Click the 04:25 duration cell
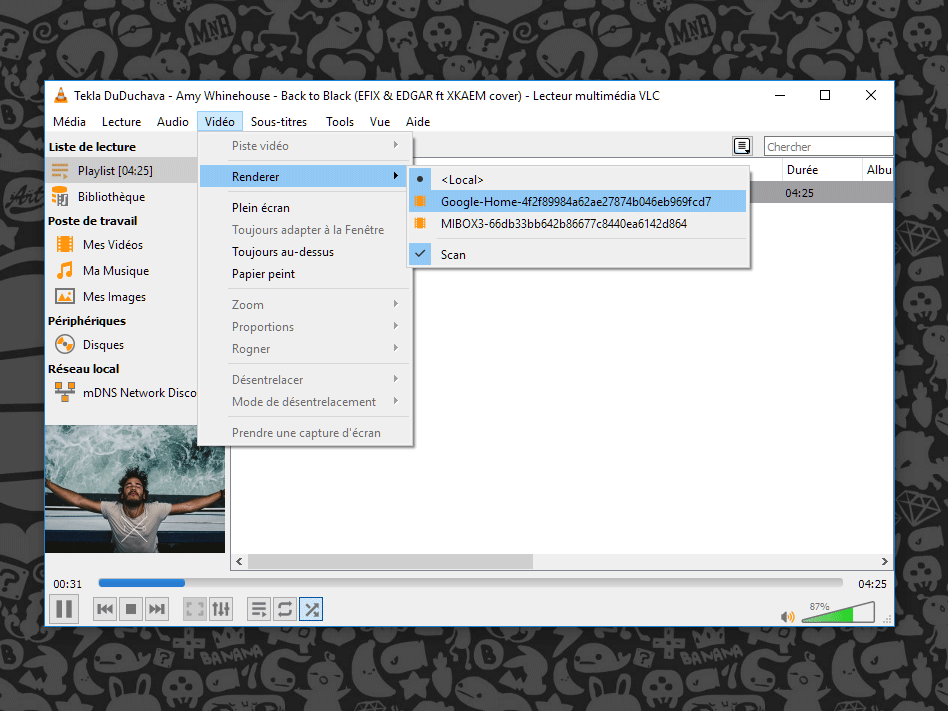The width and height of the screenshot is (948, 711). (x=799, y=193)
